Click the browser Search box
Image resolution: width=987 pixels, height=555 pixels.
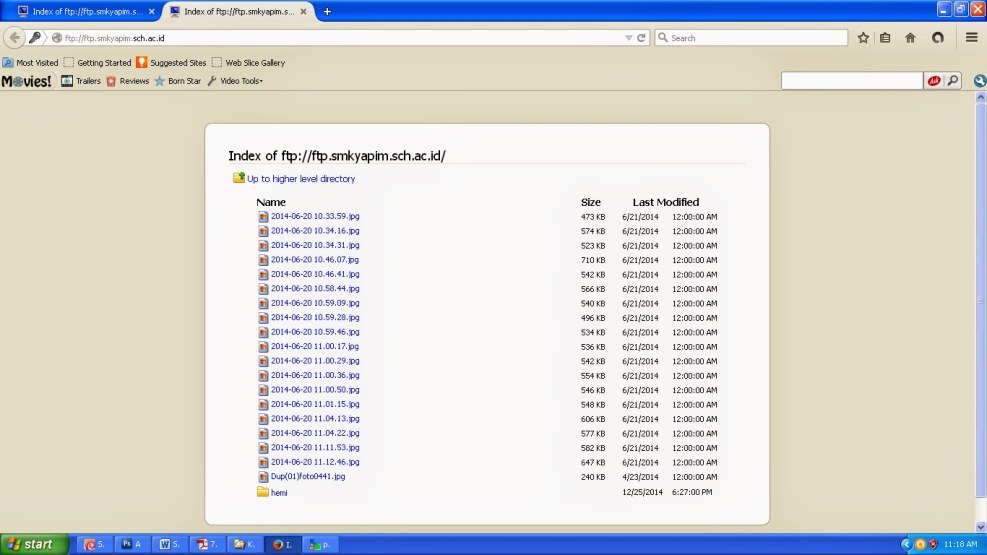[x=752, y=38]
